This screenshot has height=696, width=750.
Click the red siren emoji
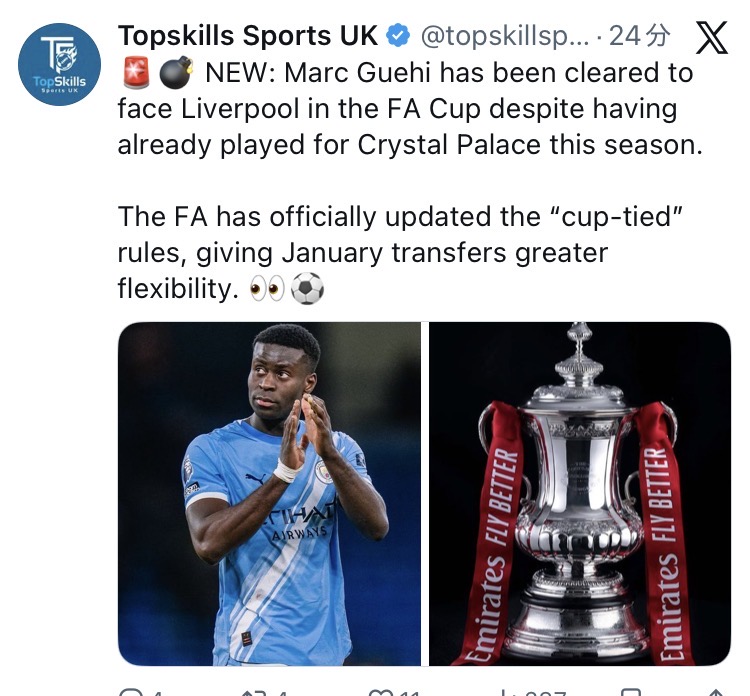(x=136, y=73)
